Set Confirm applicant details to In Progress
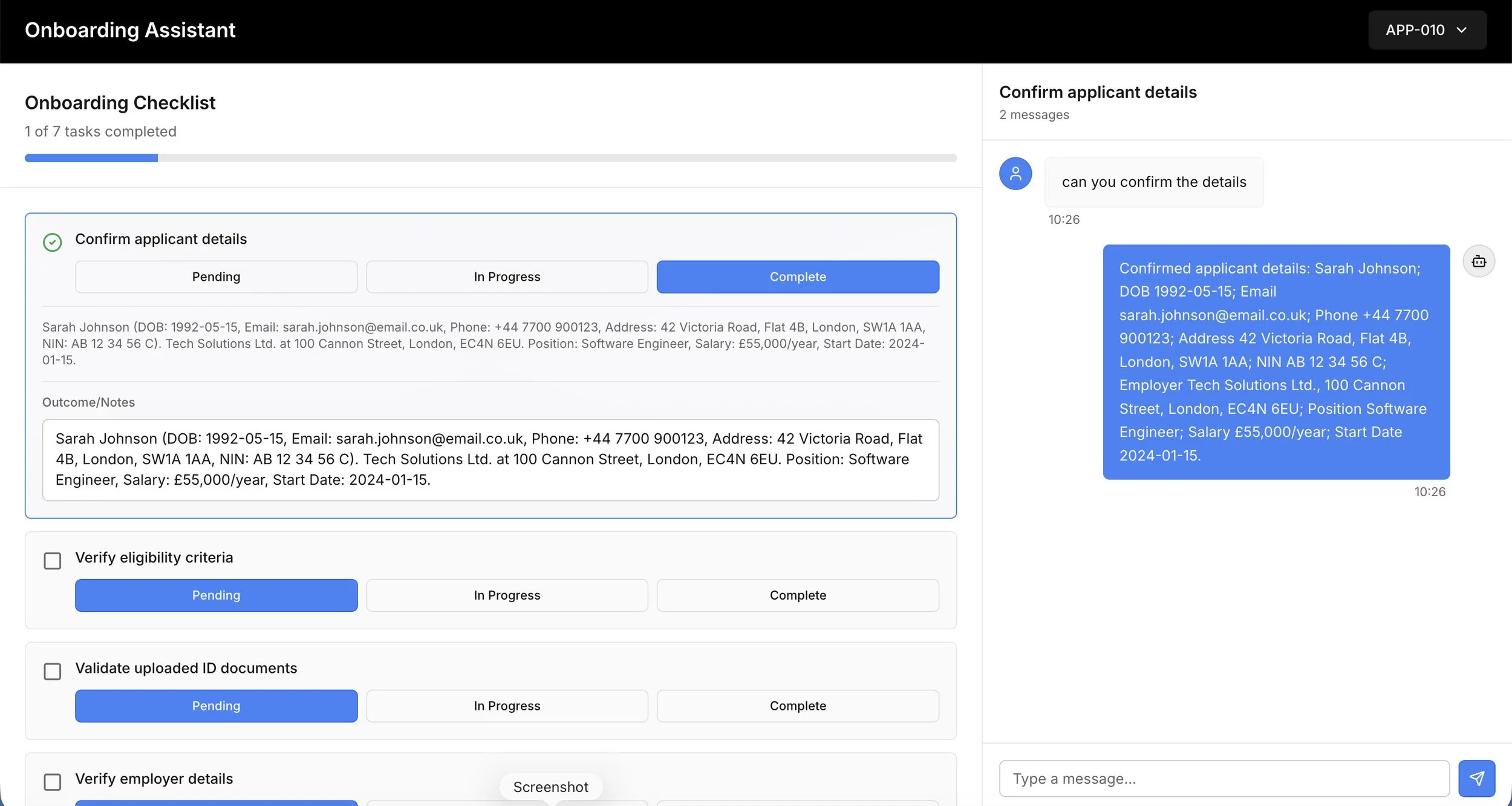The image size is (1512, 806). pyautogui.click(x=507, y=277)
